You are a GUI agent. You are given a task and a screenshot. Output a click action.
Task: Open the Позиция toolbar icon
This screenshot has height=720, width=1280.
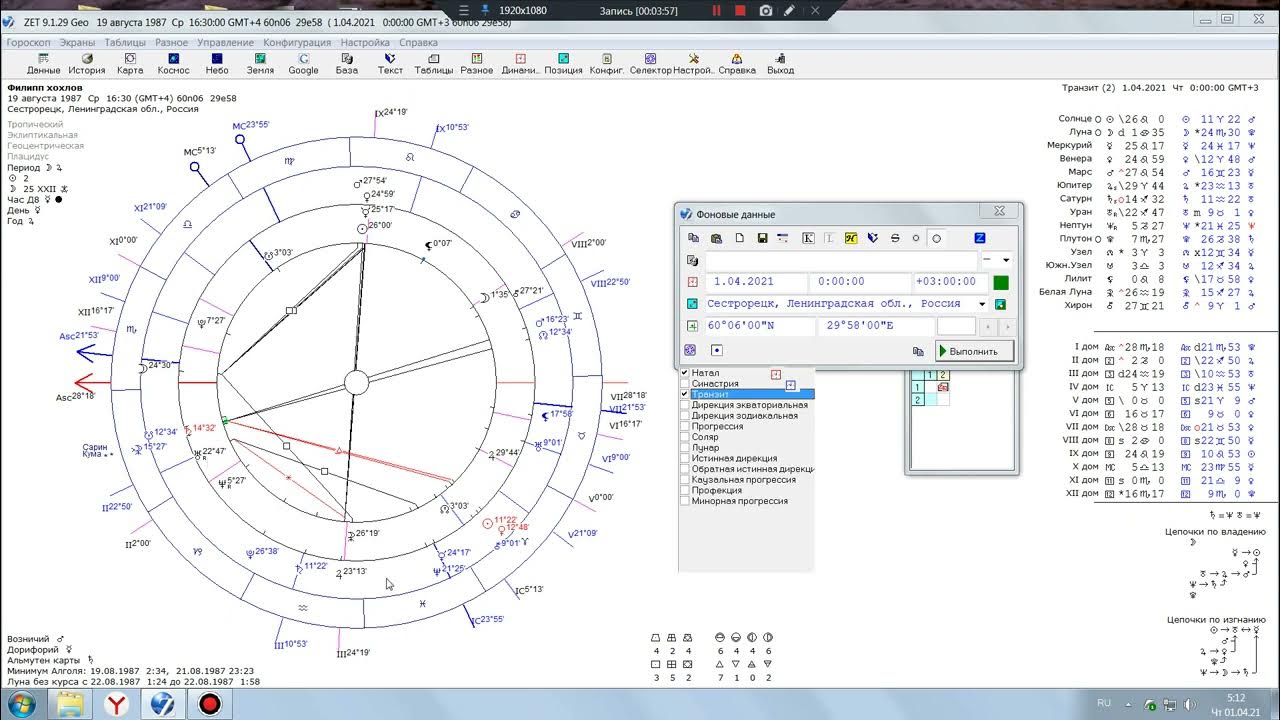[563, 64]
